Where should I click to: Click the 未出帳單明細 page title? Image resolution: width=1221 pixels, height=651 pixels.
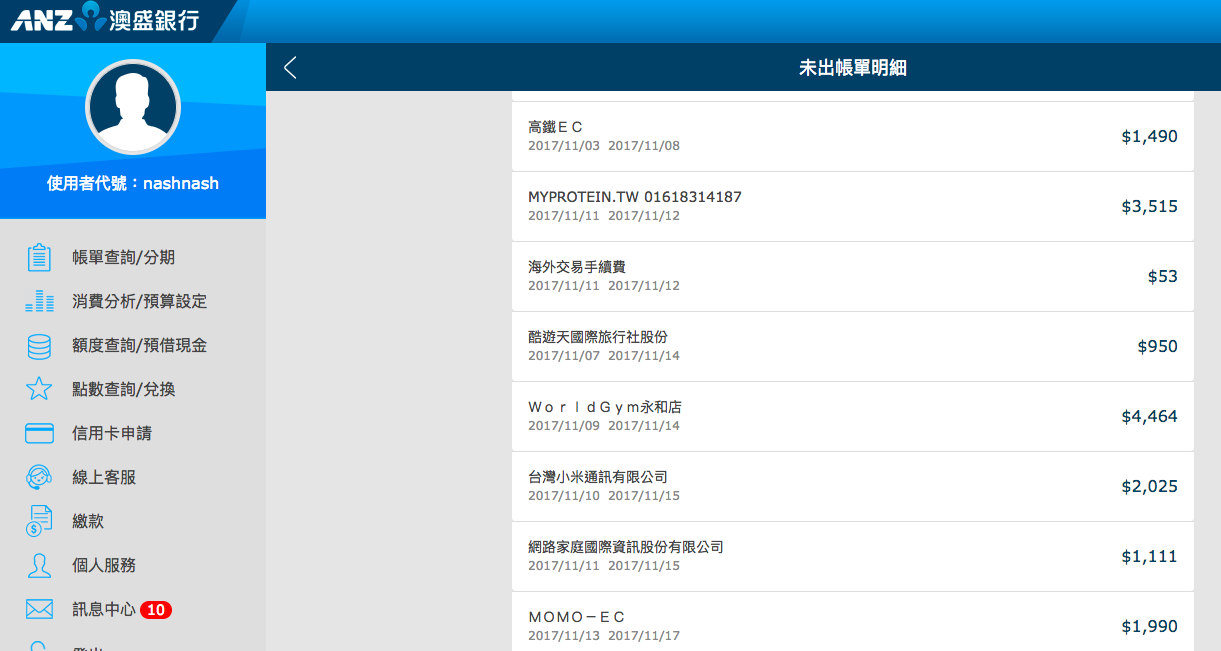[x=853, y=68]
